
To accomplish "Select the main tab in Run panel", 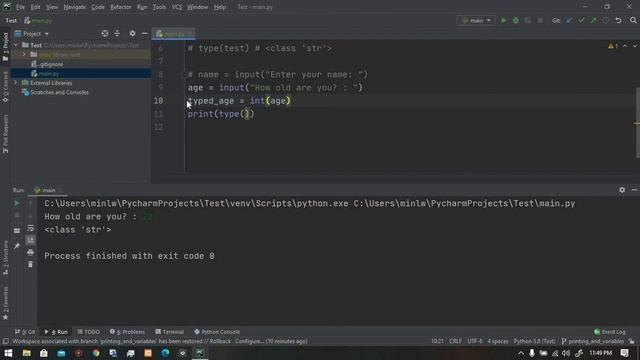I will pos(48,190).
